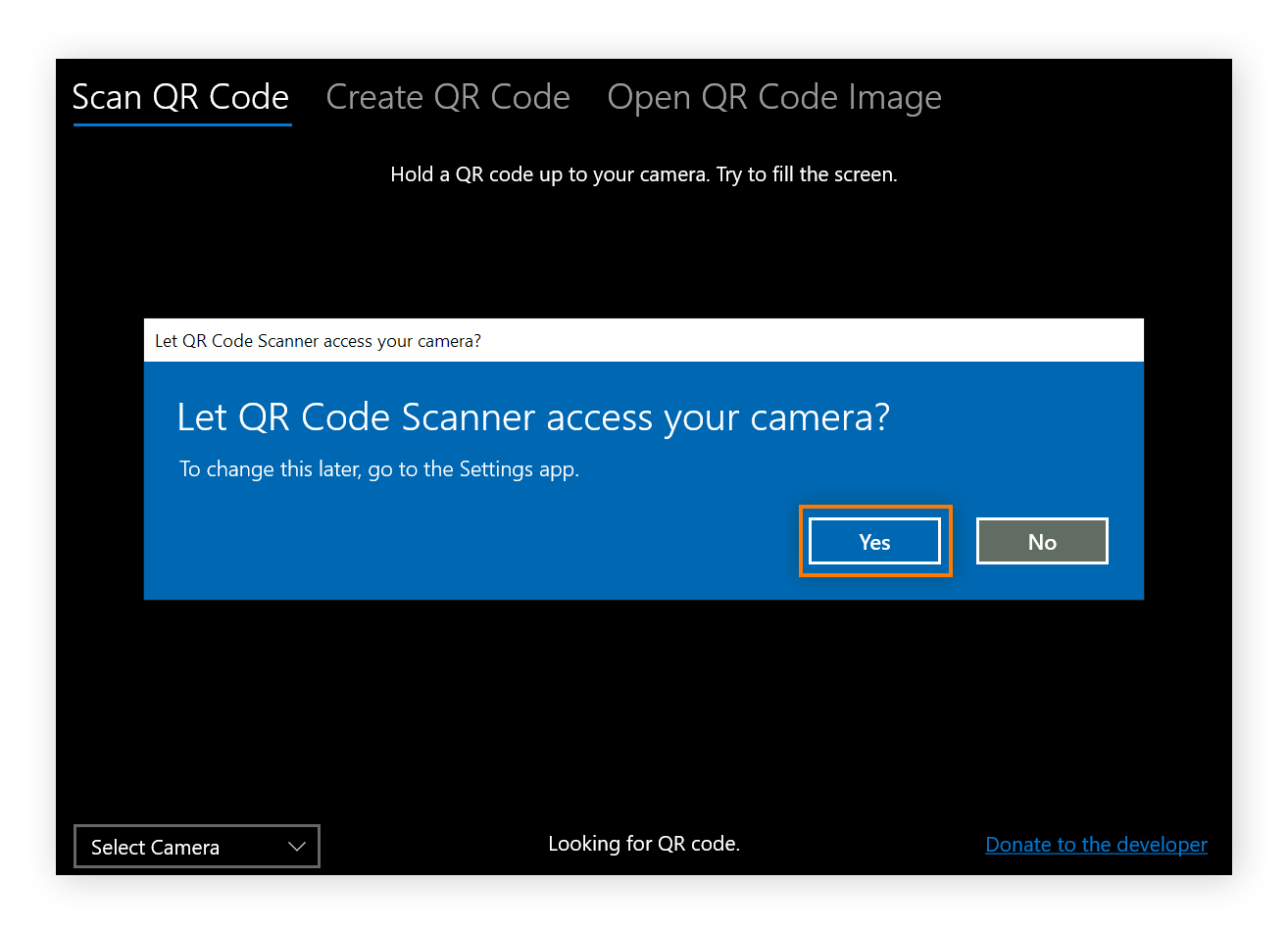Open the tab for scanning QR images

click(773, 96)
